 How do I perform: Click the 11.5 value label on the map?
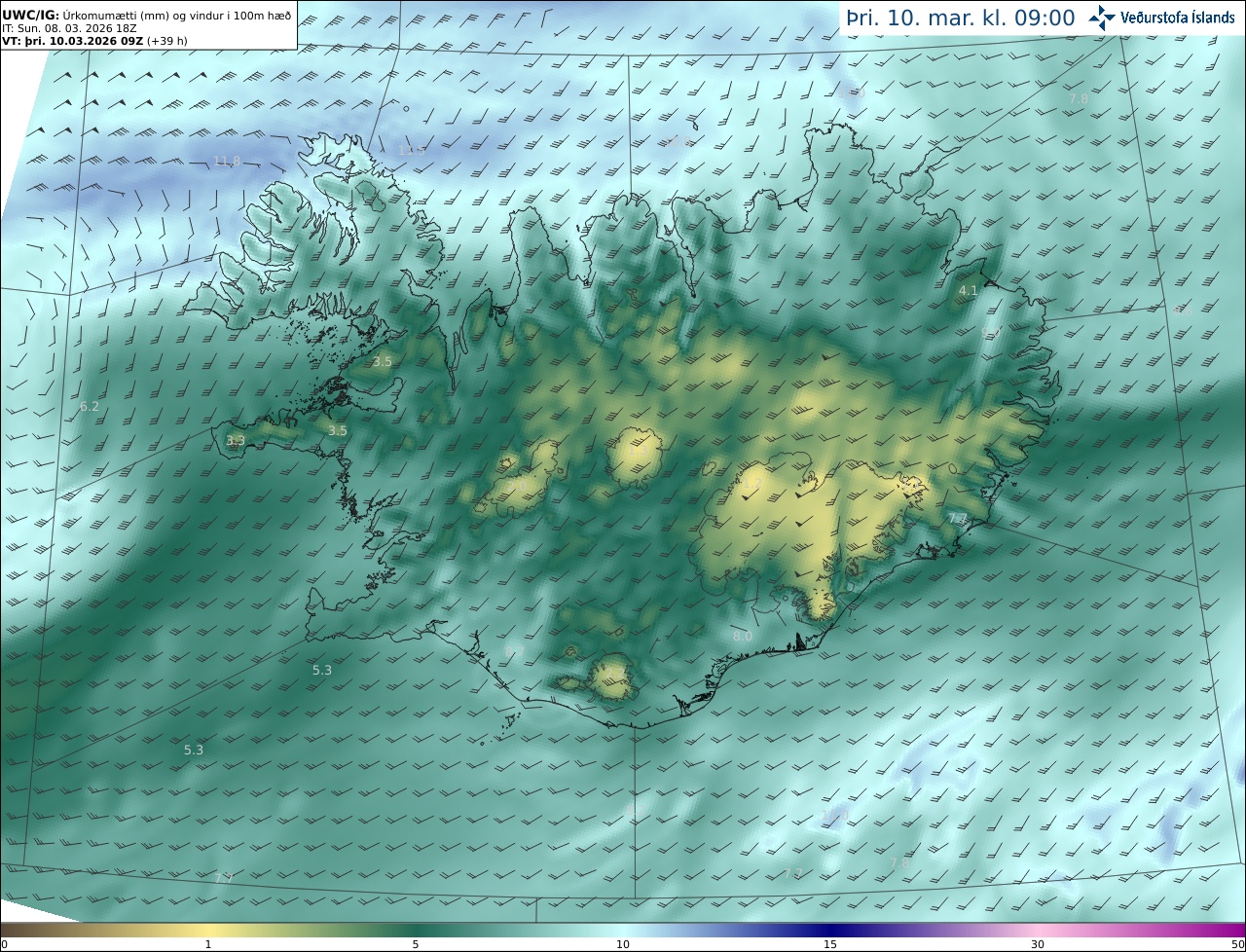412,150
